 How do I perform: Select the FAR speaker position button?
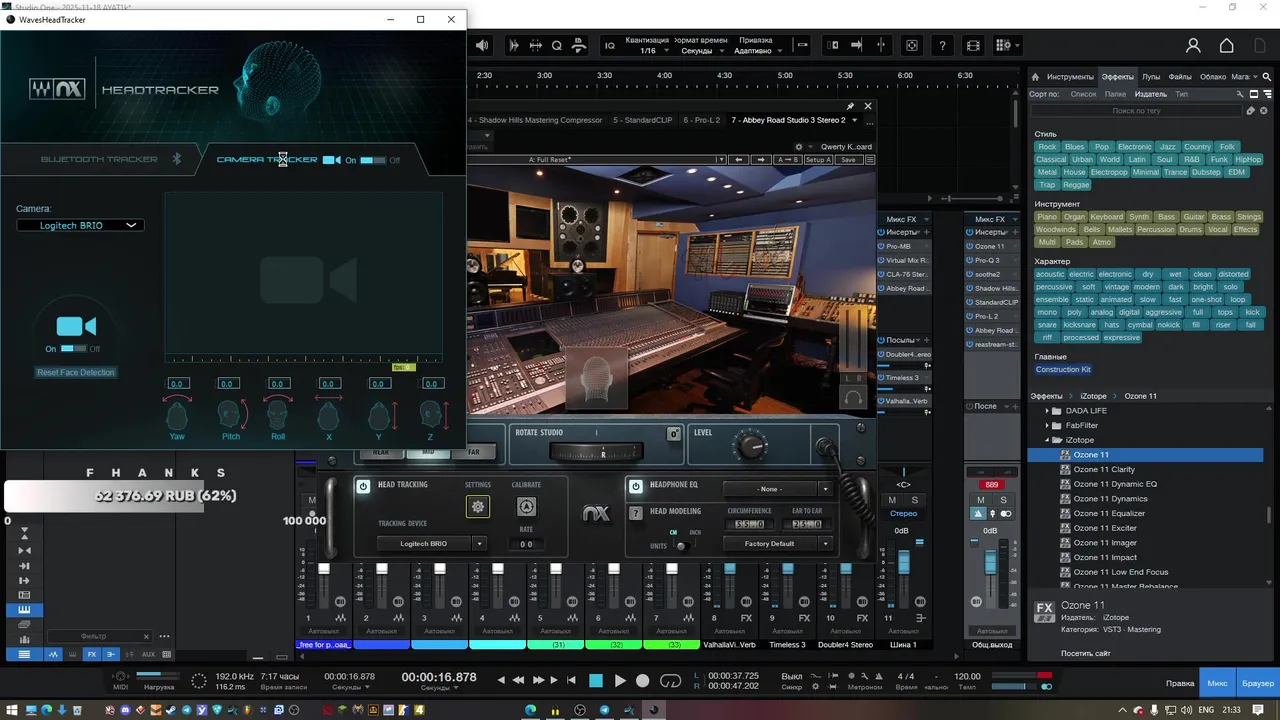(473, 452)
